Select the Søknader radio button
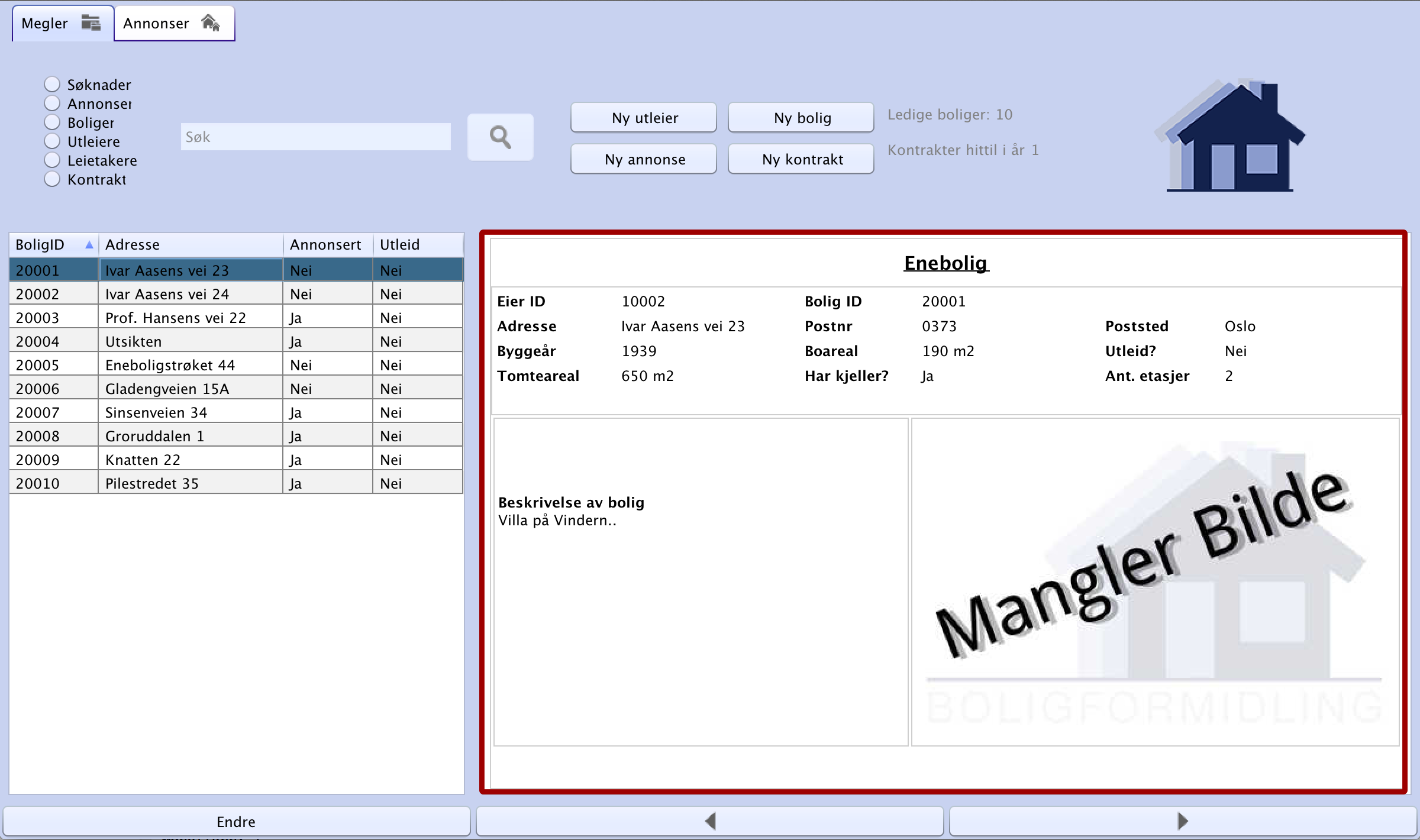Image resolution: width=1420 pixels, height=840 pixels. pyautogui.click(x=52, y=85)
